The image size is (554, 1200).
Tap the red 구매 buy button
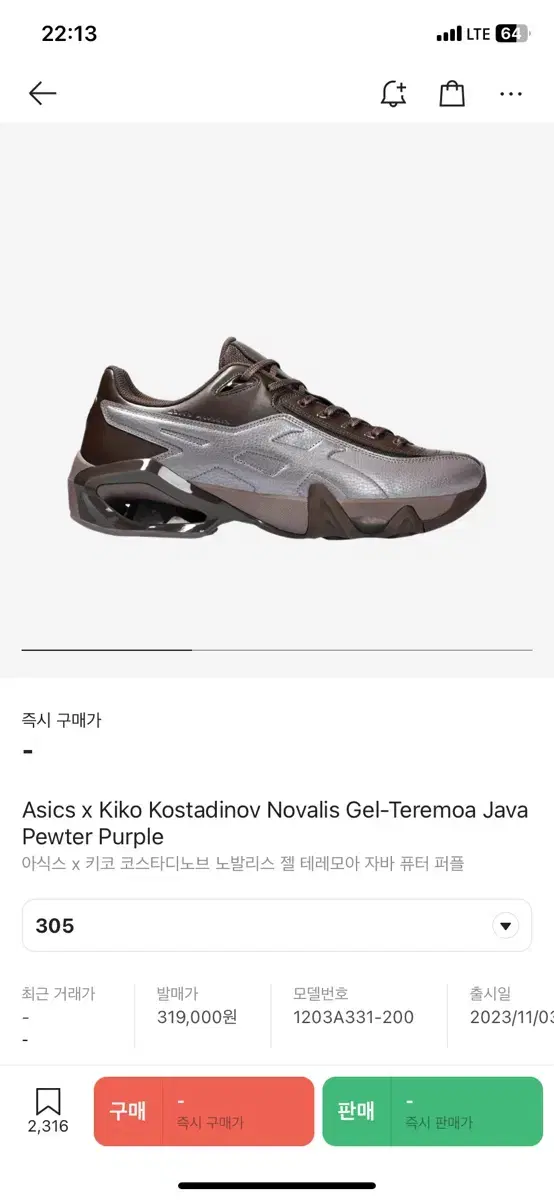(x=204, y=1111)
